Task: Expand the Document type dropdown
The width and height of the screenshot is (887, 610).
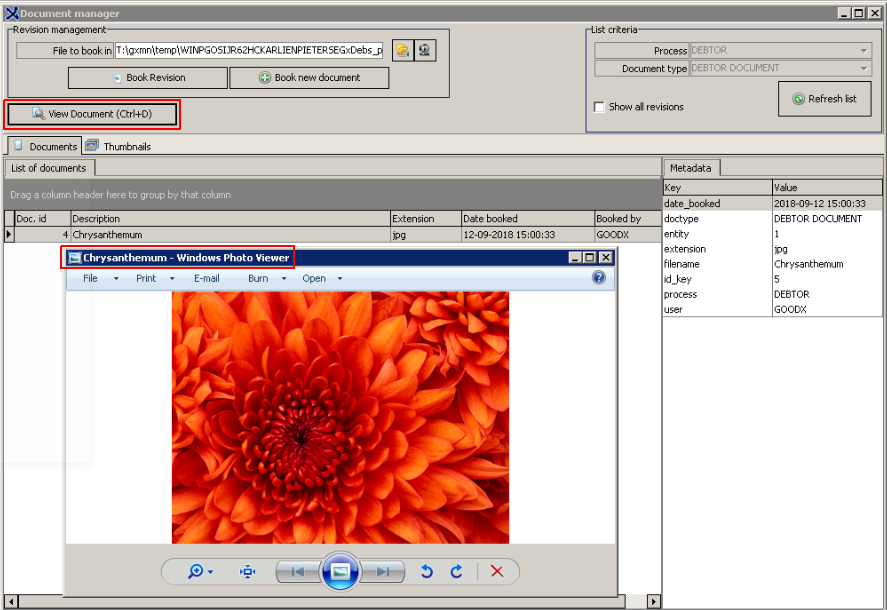Action: point(864,68)
